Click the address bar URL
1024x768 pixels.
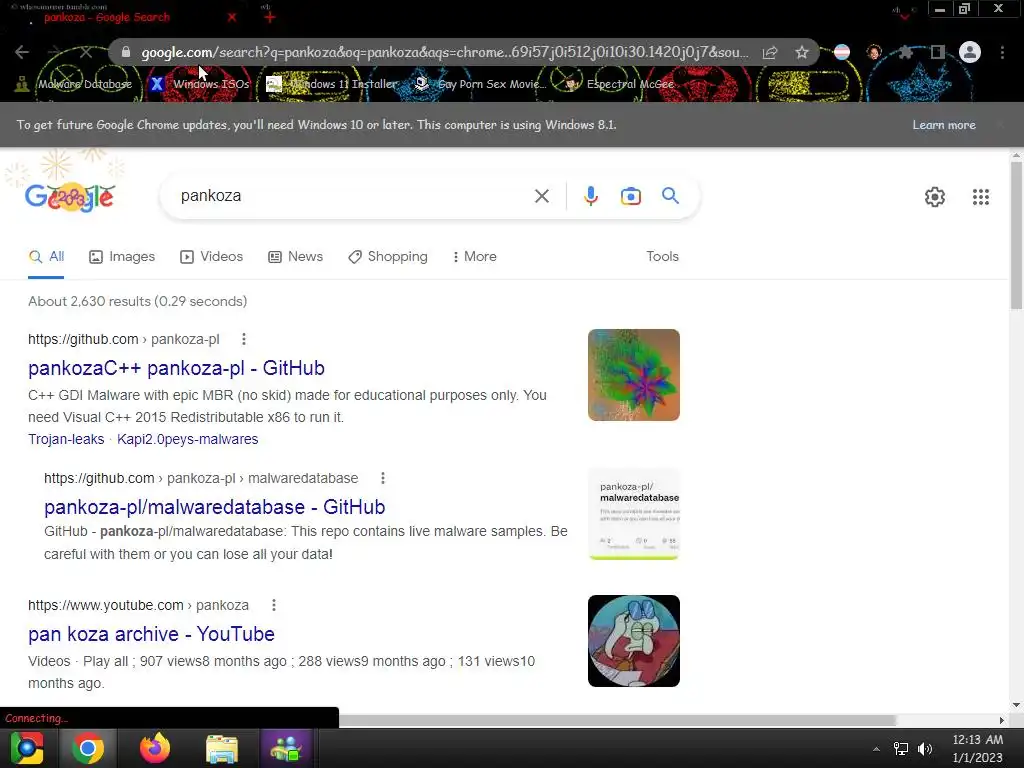pos(444,52)
